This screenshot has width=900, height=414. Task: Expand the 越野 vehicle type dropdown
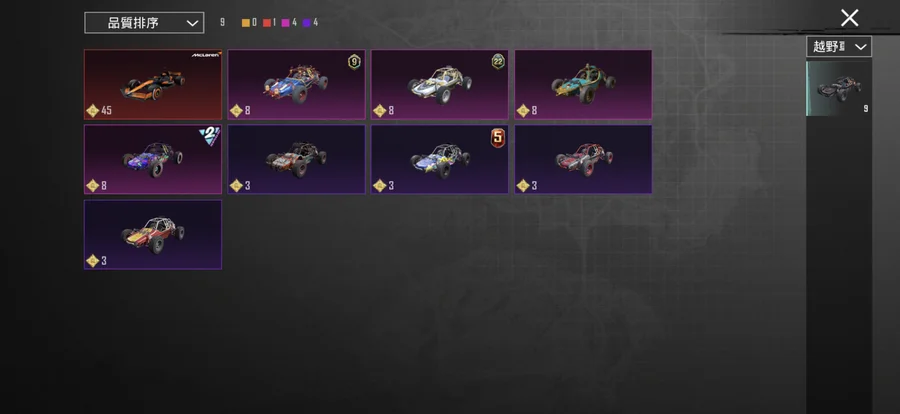coord(839,47)
